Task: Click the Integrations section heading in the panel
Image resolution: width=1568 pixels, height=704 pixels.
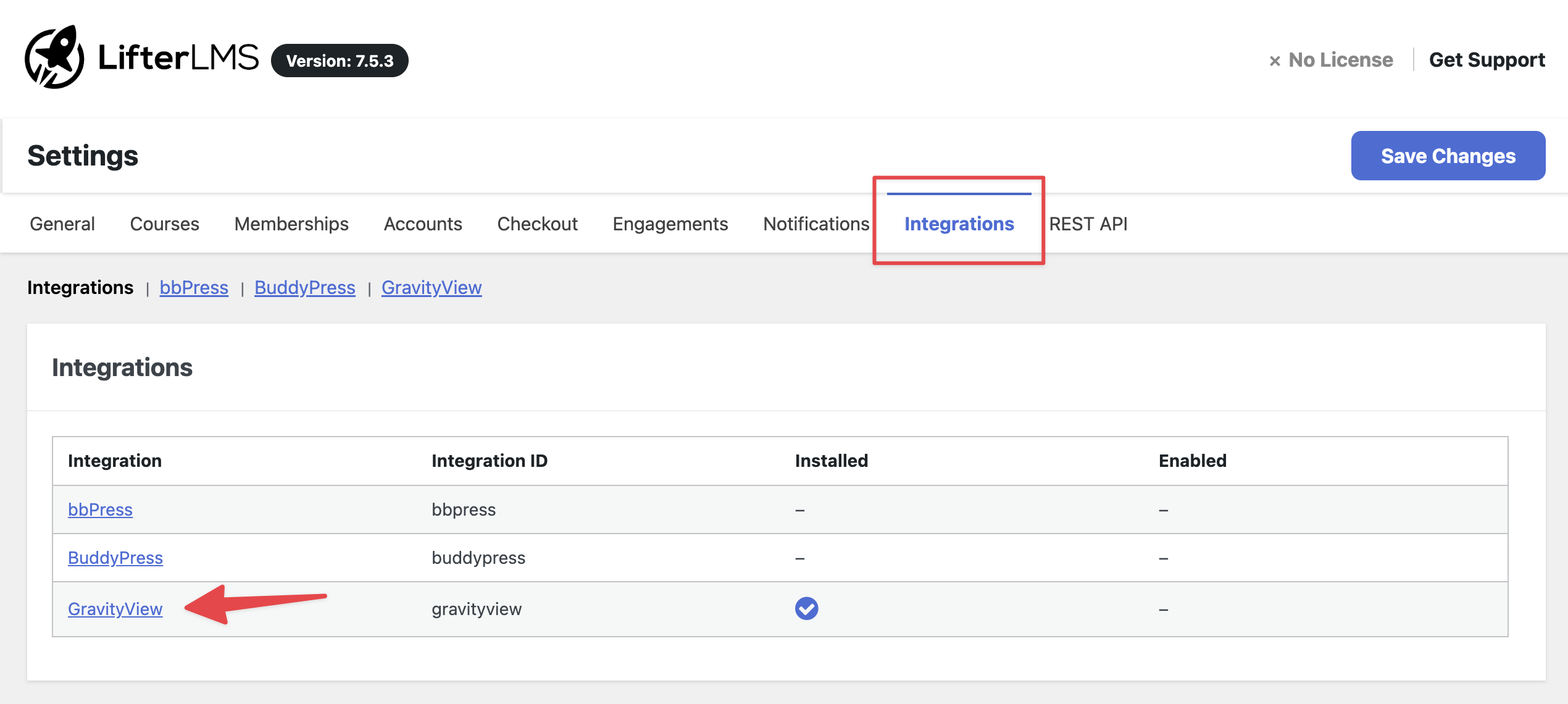Action: [122, 367]
